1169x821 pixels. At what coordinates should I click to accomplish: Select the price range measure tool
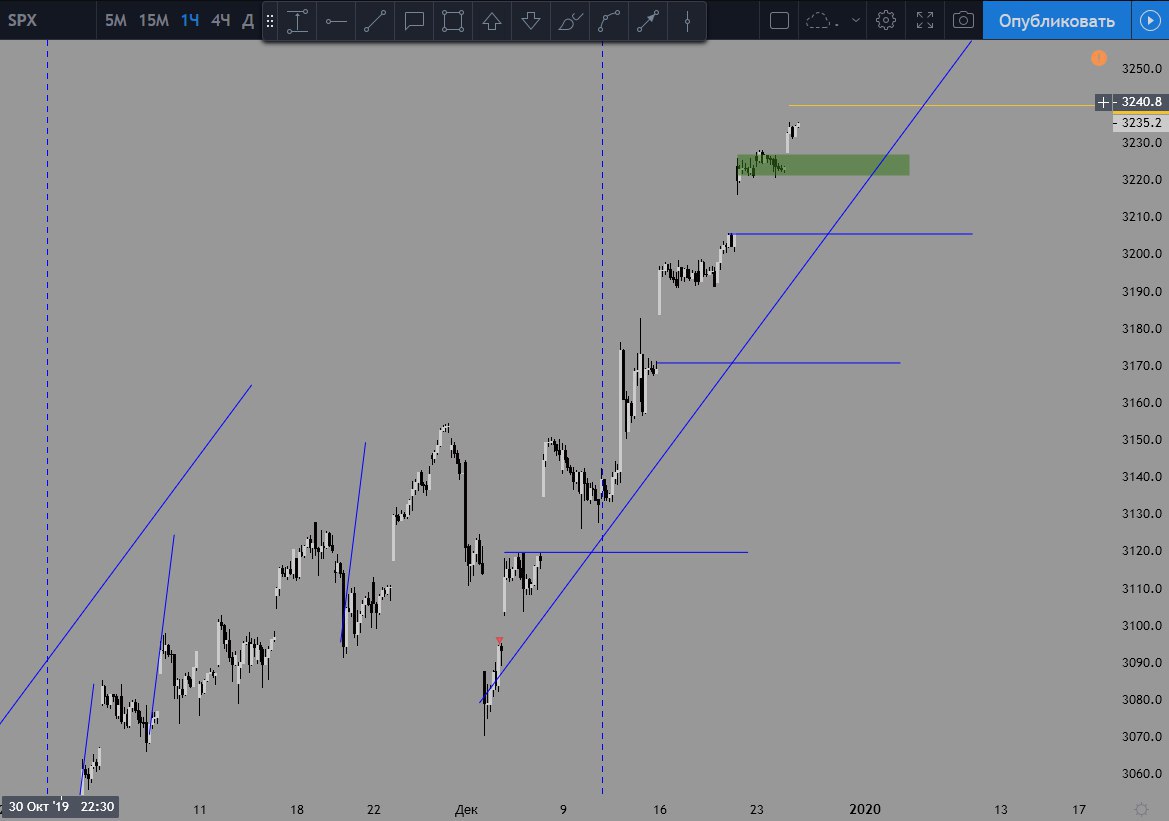click(297, 21)
